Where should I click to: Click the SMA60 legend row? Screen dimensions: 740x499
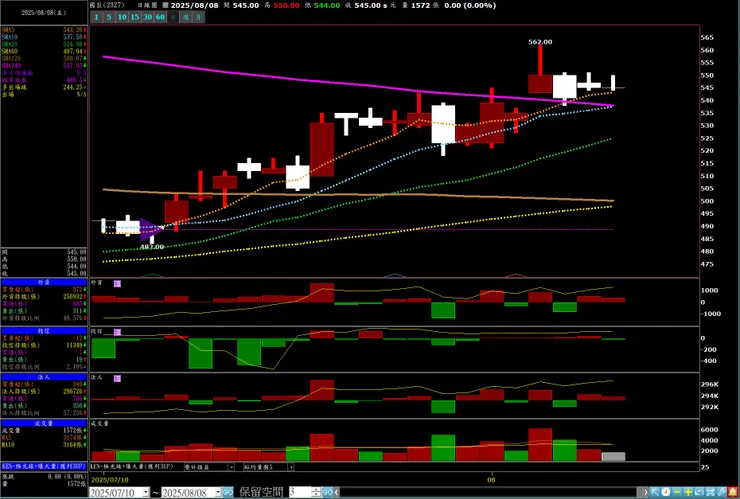[43, 51]
